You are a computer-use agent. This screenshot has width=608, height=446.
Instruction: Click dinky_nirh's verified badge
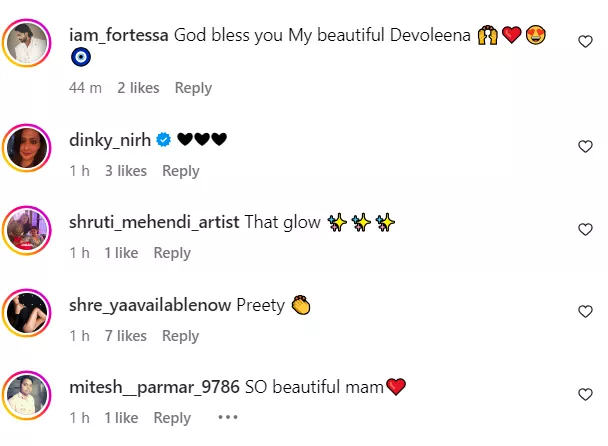[162, 140]
